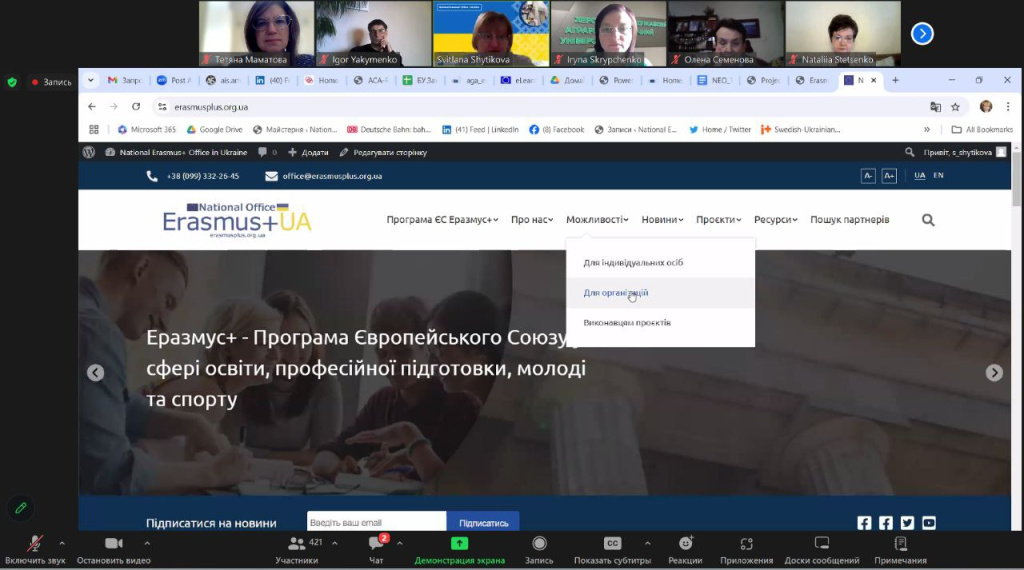1024x570 pixels.
Task: Switch to the Gmail browser tab
Action: pos(125,80)
